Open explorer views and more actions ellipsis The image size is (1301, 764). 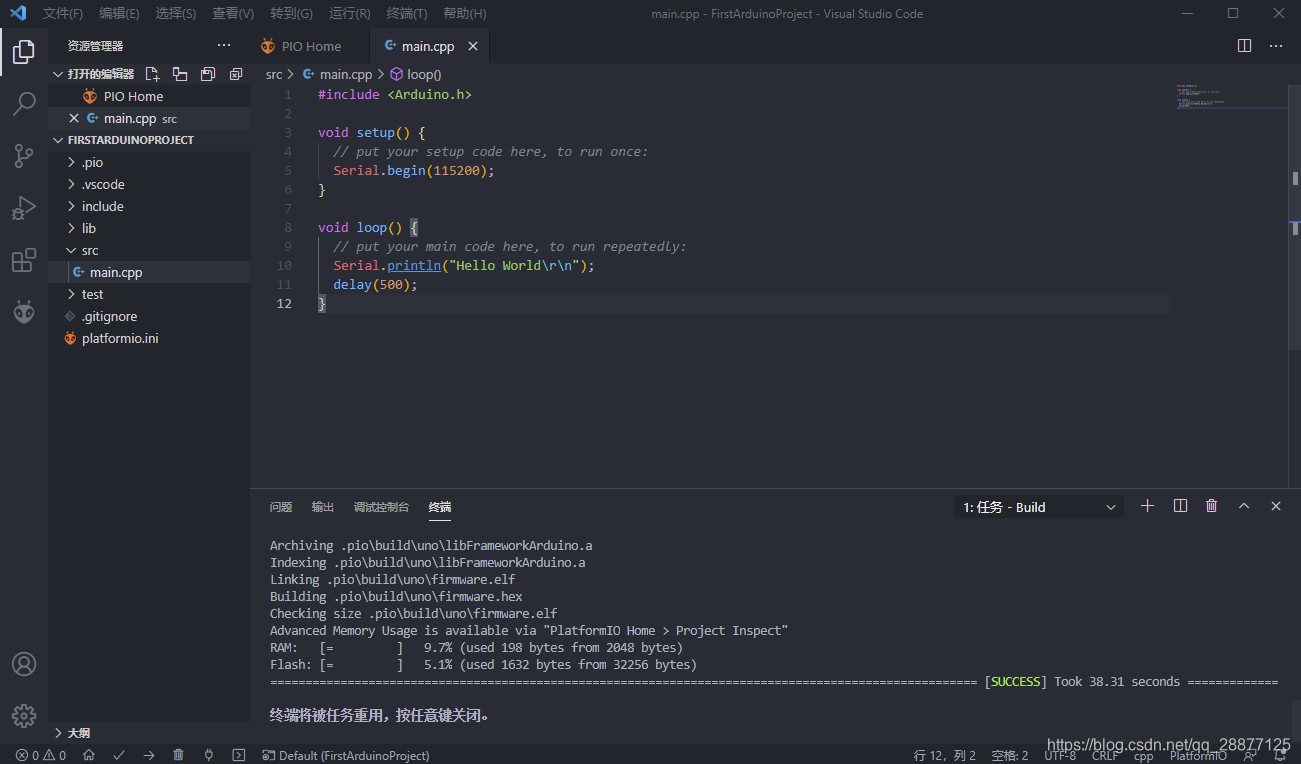[x=223, y=46]
